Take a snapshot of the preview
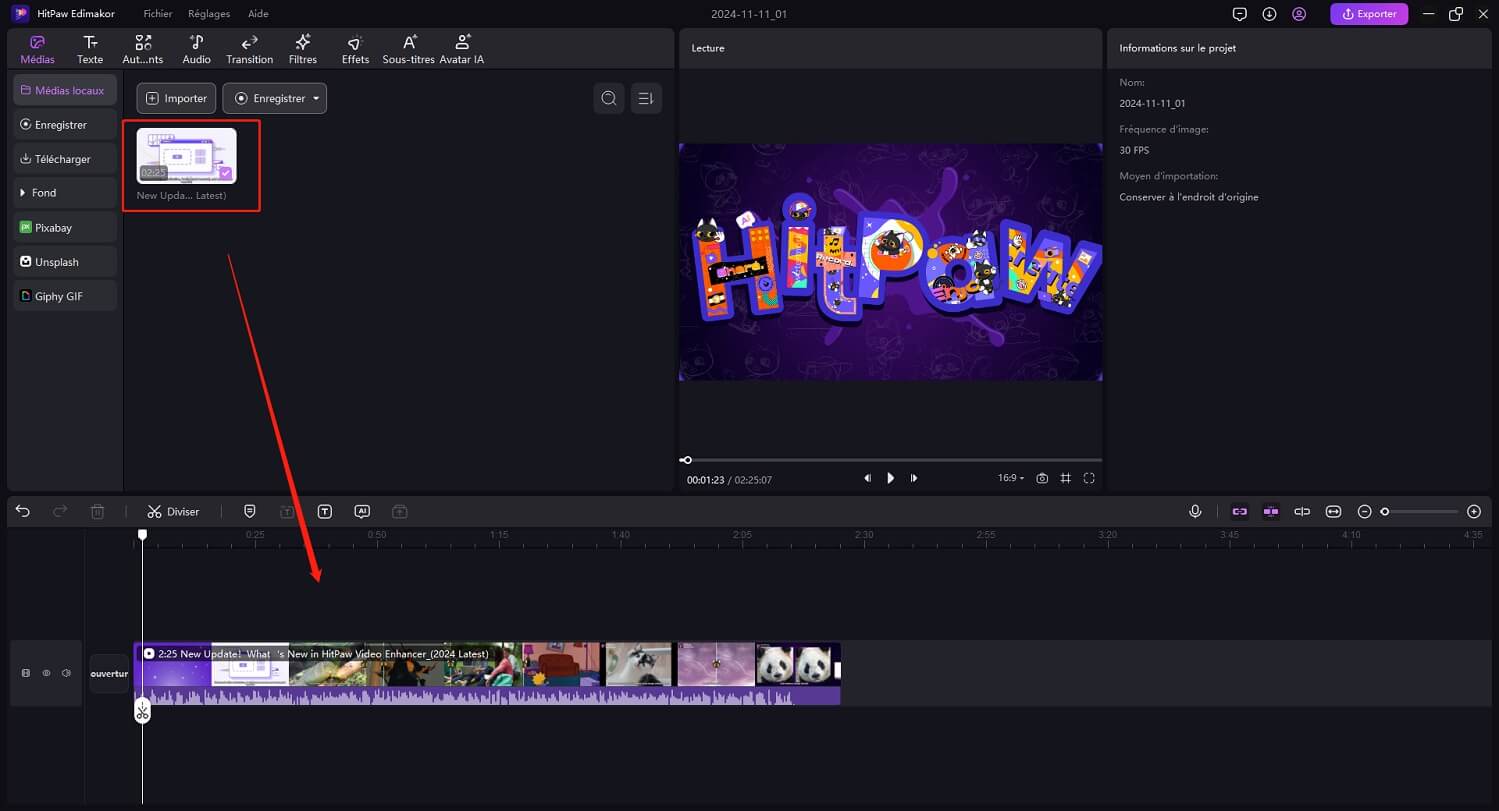 coord(1042,479)
